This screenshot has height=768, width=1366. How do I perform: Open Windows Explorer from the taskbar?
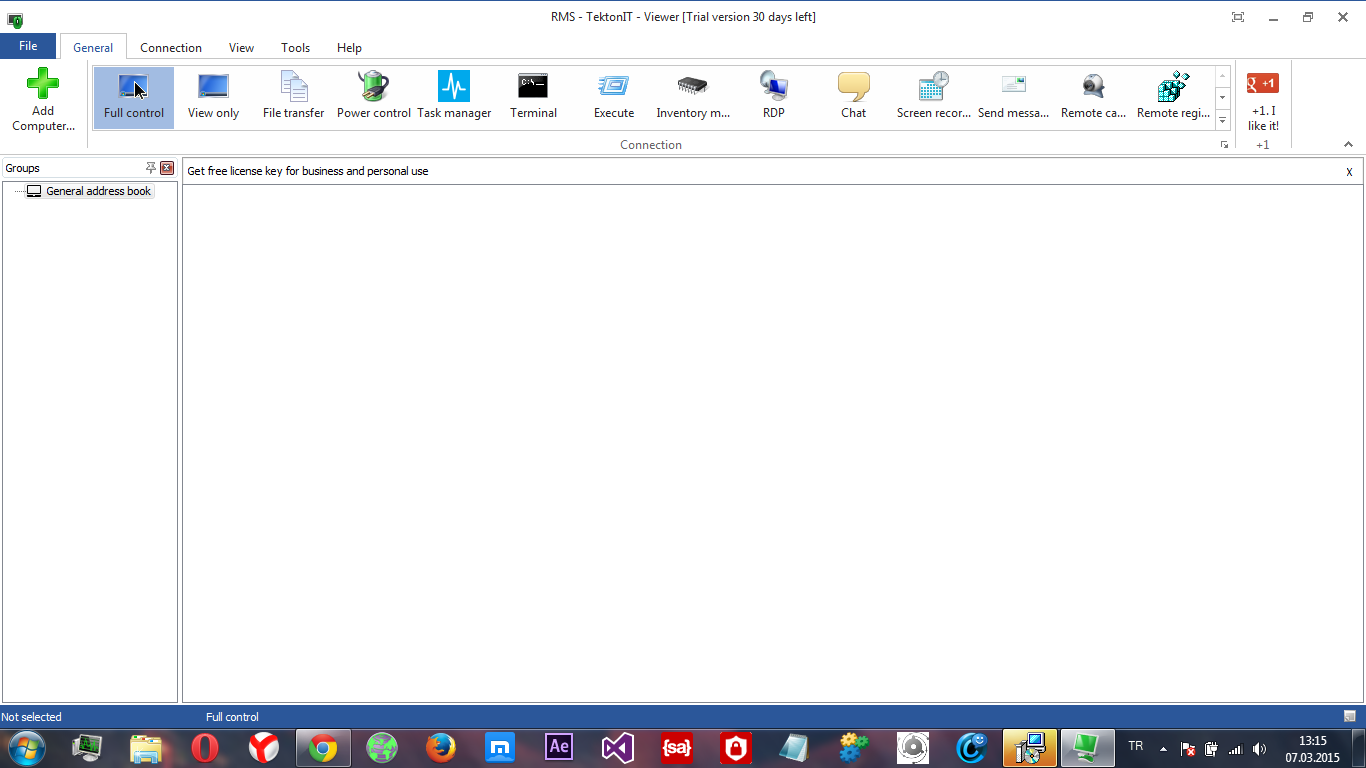pyautogui.click(x=146, y=748)
